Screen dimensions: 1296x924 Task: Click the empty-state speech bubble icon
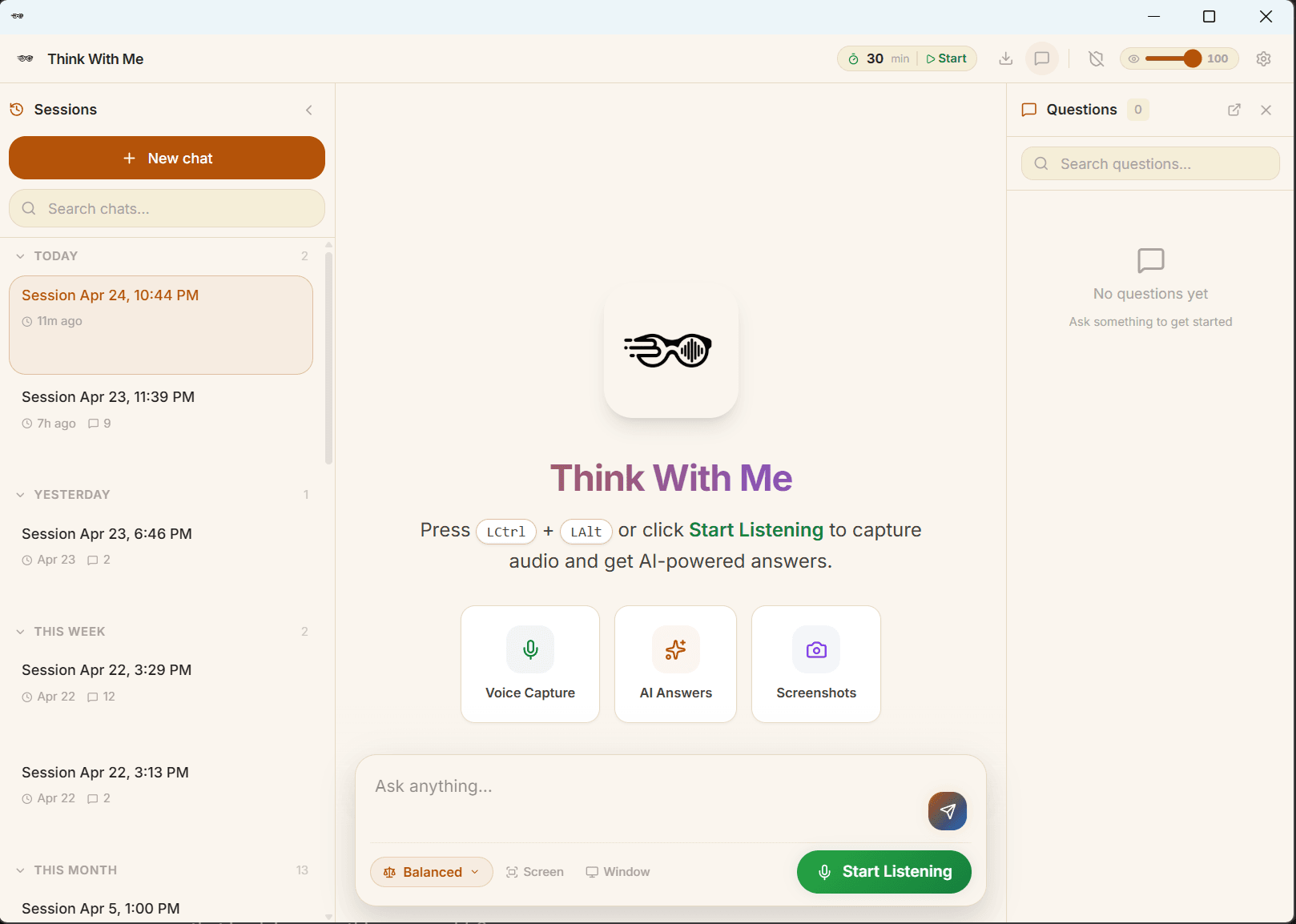pyautogui.click(x=1151, y=260)
